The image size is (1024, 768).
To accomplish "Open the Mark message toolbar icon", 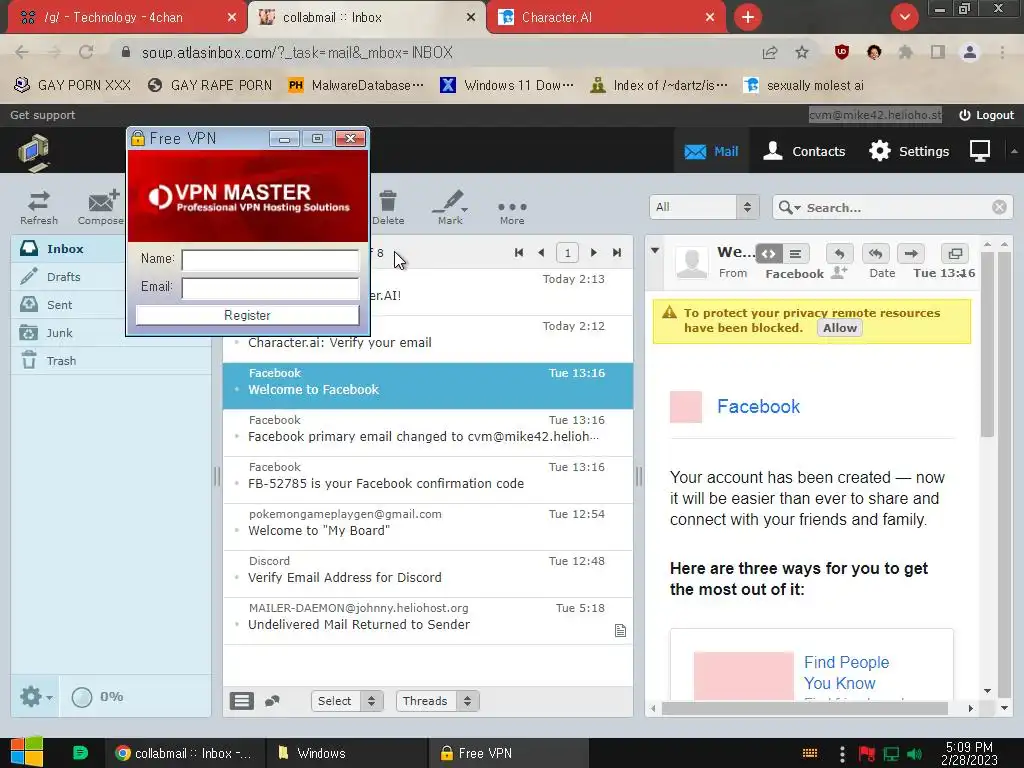I will [450, 208].
